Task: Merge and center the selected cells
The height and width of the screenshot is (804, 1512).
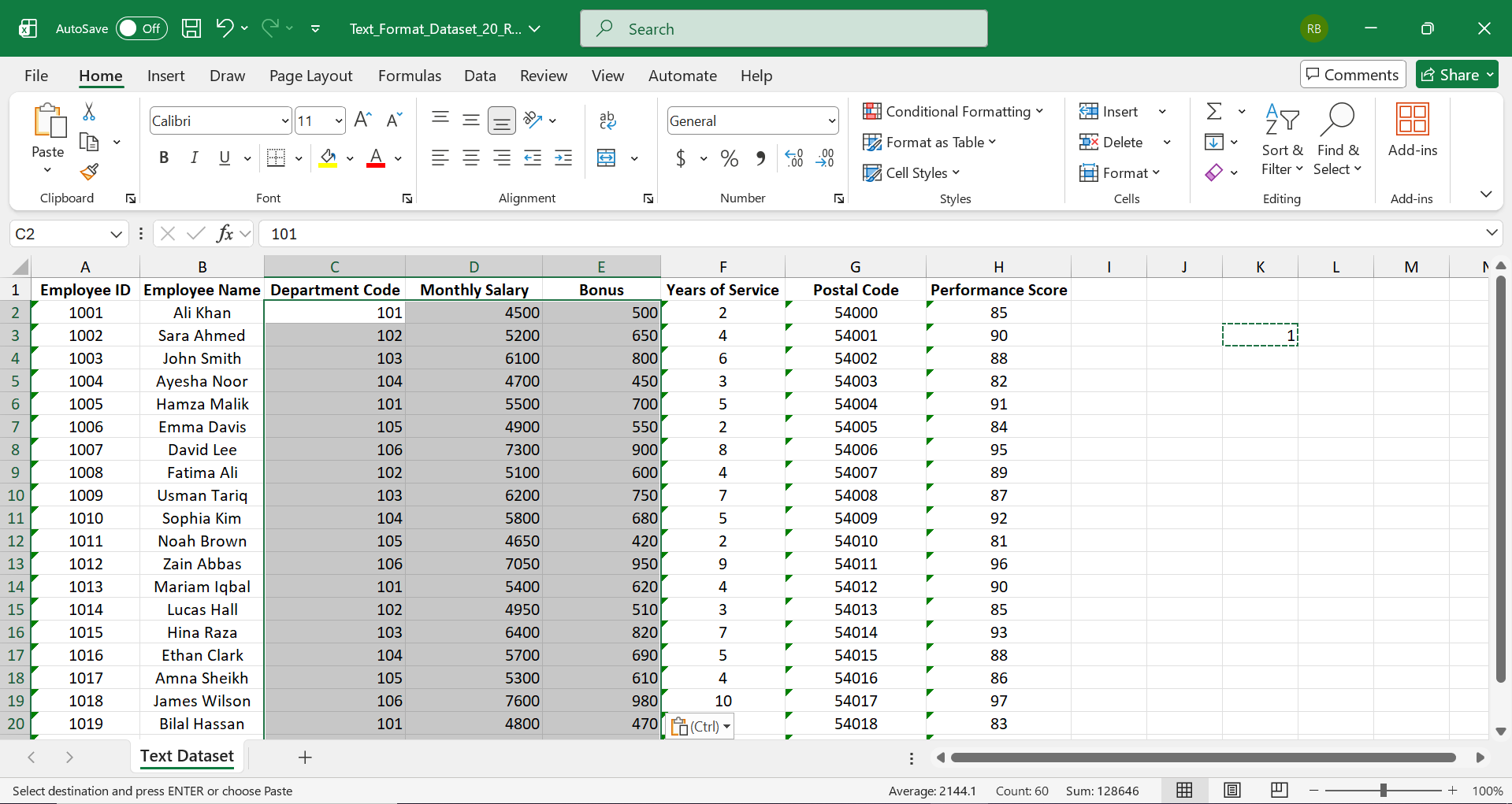Action: tap(607, 158)
